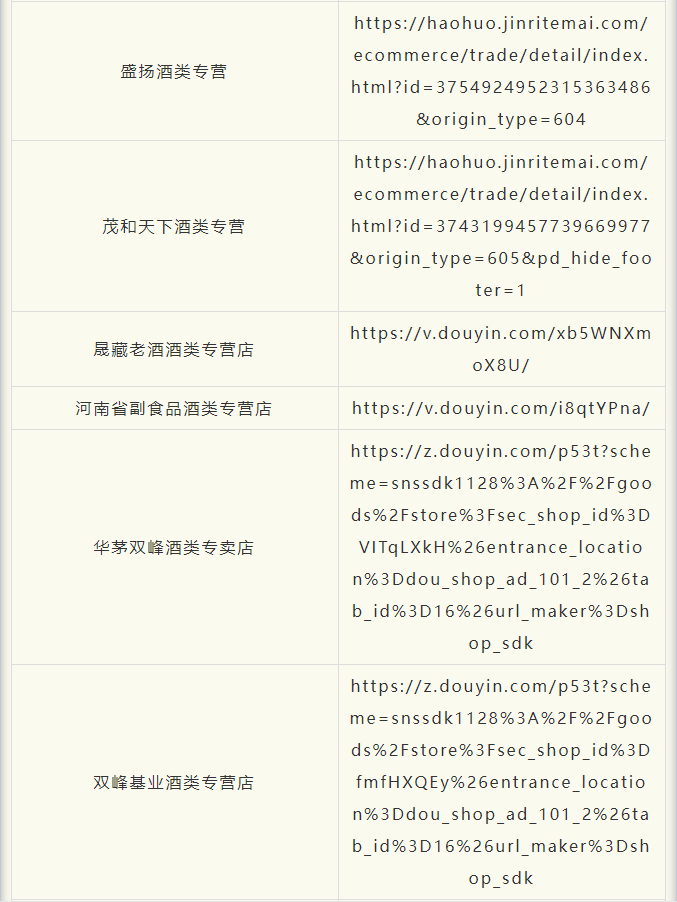Select the 茂和天下酒类专营 store name

coord(174,227)
